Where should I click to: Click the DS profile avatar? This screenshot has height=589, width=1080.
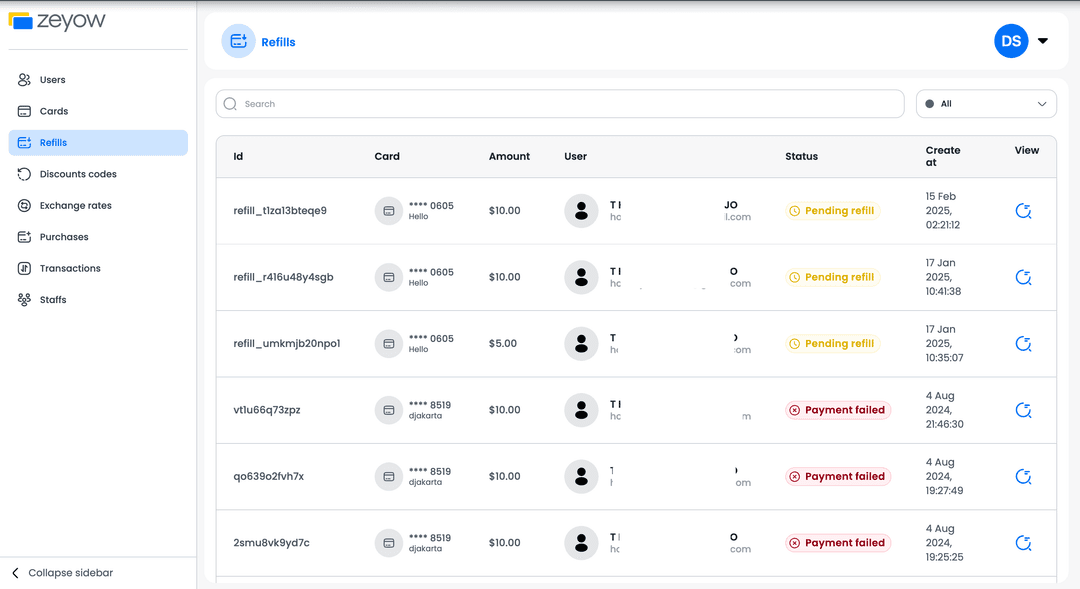tap(1010, 41)
